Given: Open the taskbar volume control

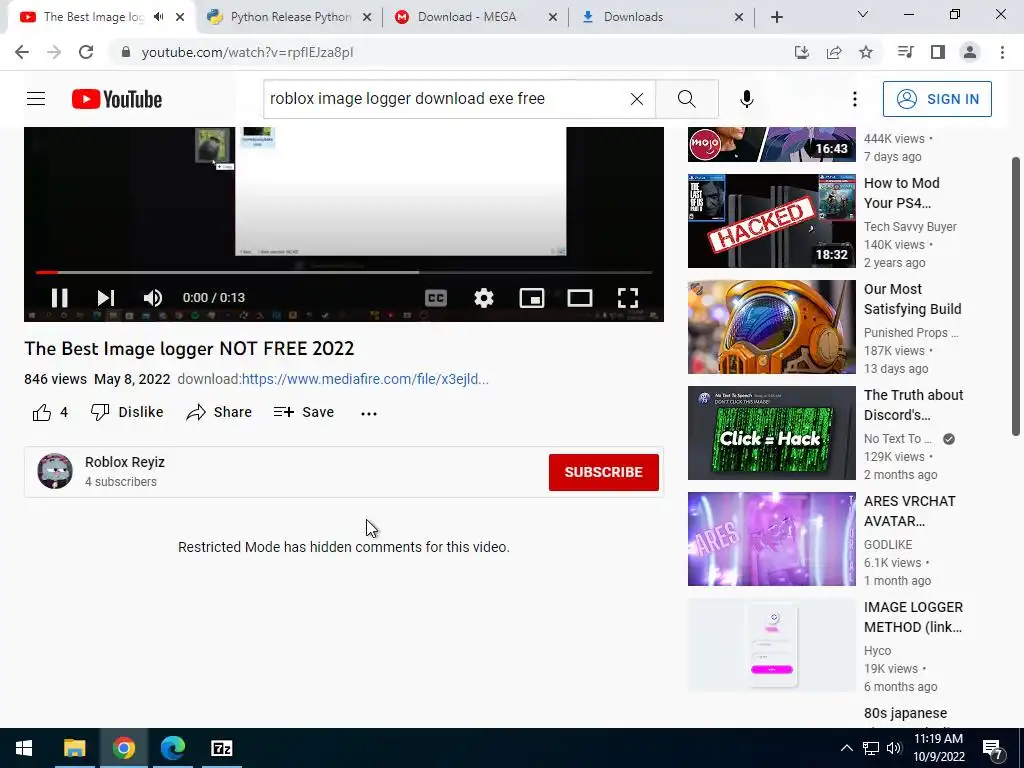Looking at the screenshot, I should [894, 748].
